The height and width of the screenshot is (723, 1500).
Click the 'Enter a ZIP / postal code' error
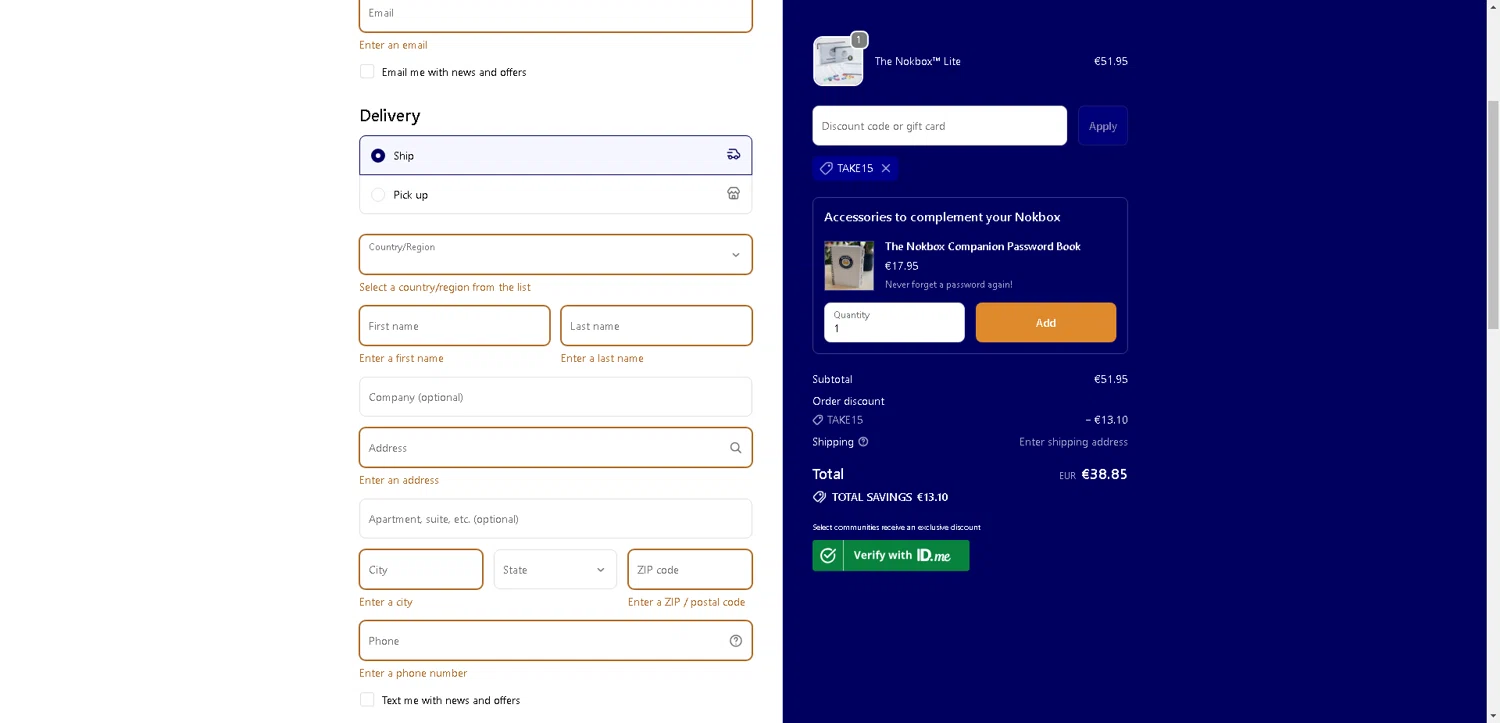(686, 602)
